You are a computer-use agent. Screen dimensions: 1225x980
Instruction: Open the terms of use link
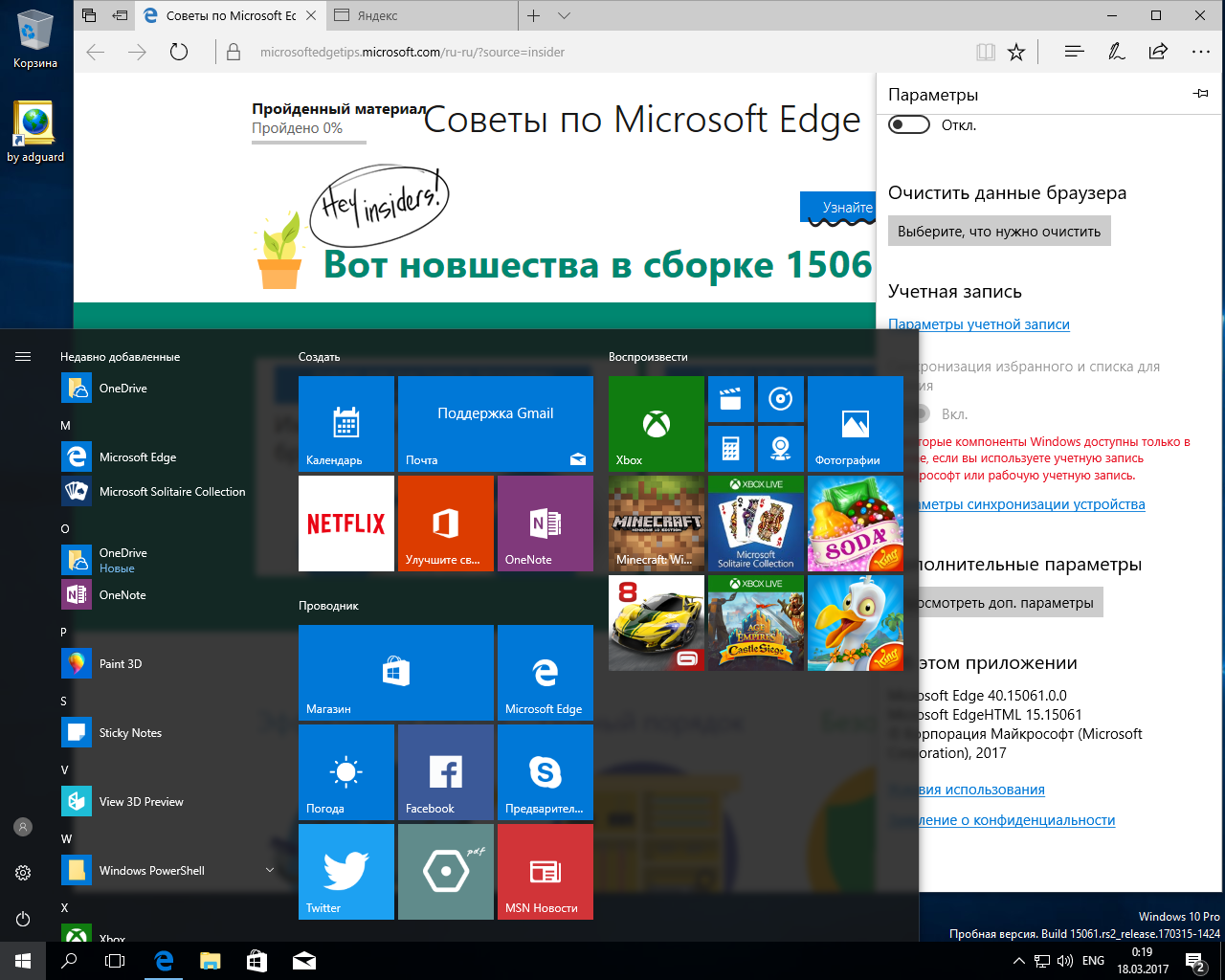click(982, 790)
